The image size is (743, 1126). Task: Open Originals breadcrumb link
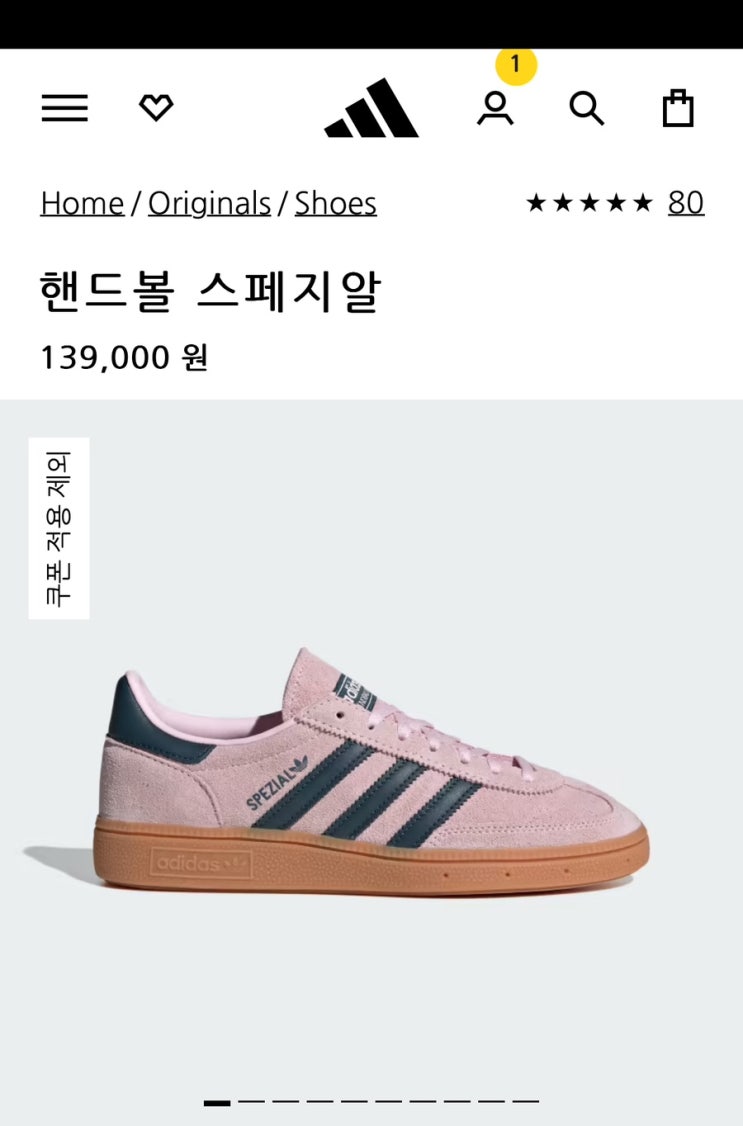click(210, 203)
